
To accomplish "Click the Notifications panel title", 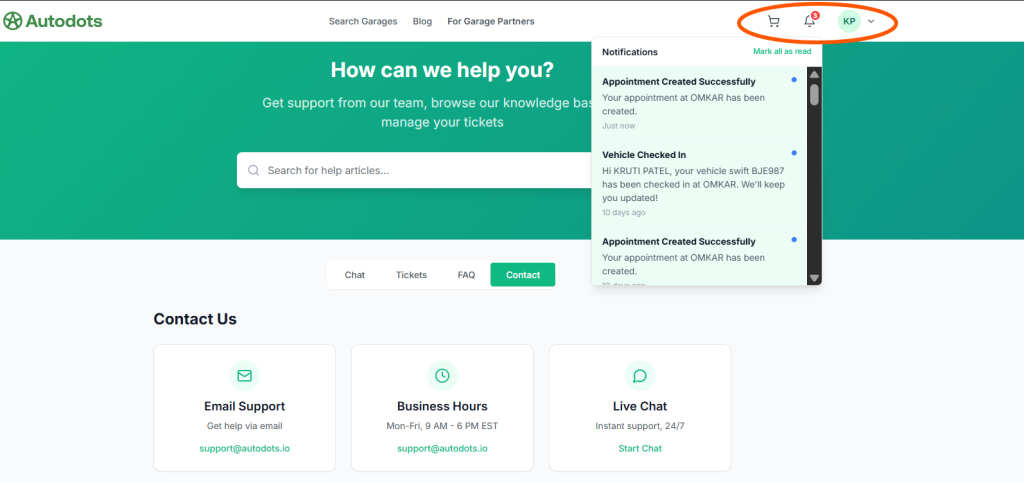I will pyautogui.click(x=630, y=52).
